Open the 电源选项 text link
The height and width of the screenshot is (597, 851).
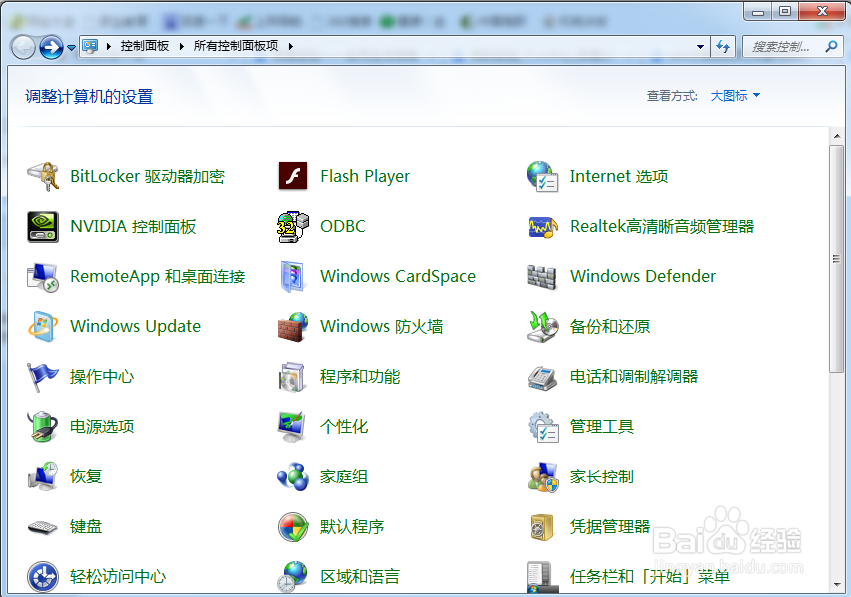pyautogui.click(x=102, y=427)
